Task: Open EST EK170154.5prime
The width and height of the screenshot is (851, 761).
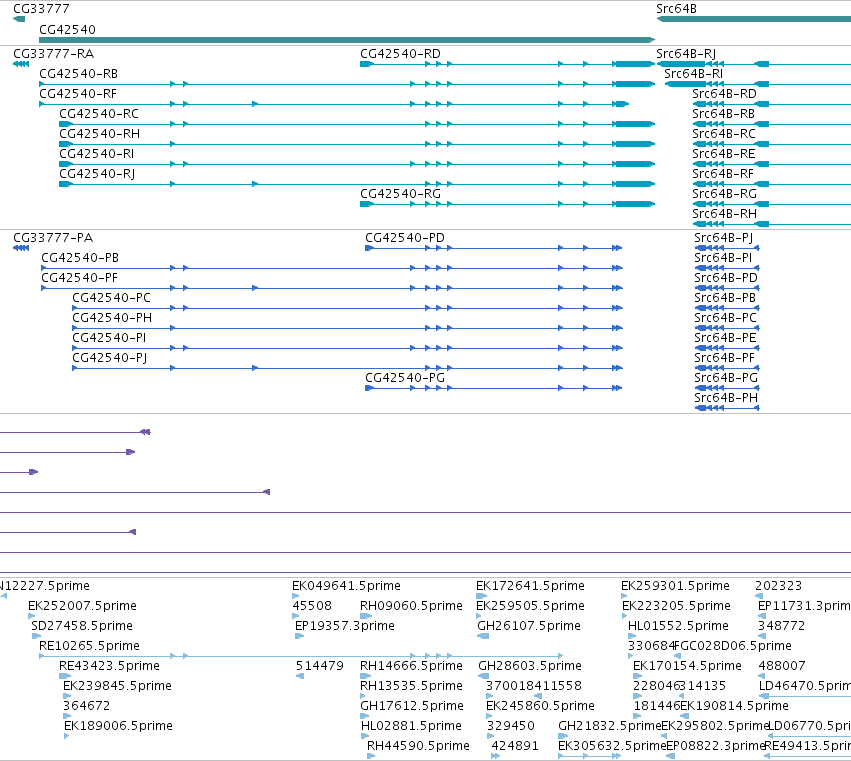Action: coord(687,667)
